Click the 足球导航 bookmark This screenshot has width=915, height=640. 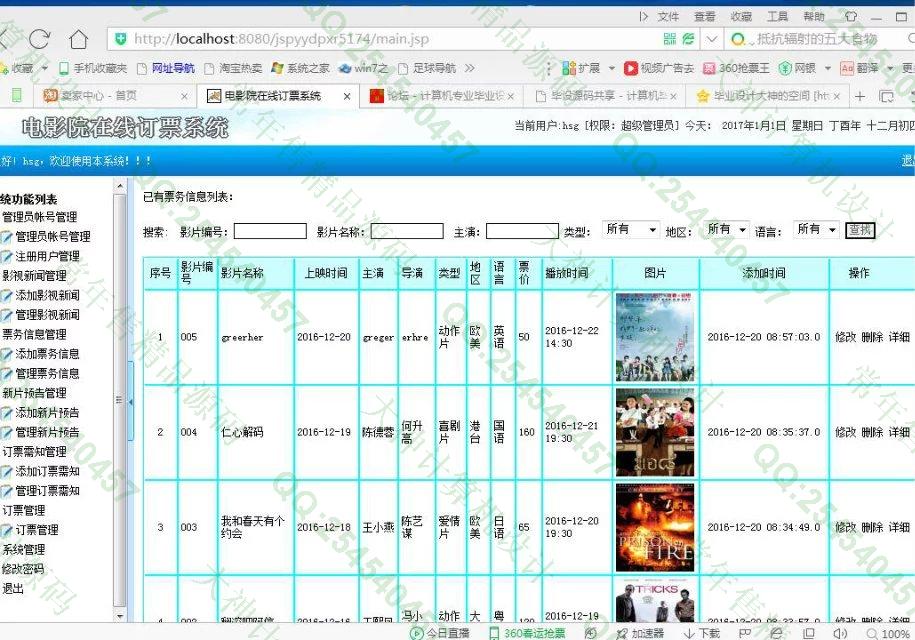[427, 68]
